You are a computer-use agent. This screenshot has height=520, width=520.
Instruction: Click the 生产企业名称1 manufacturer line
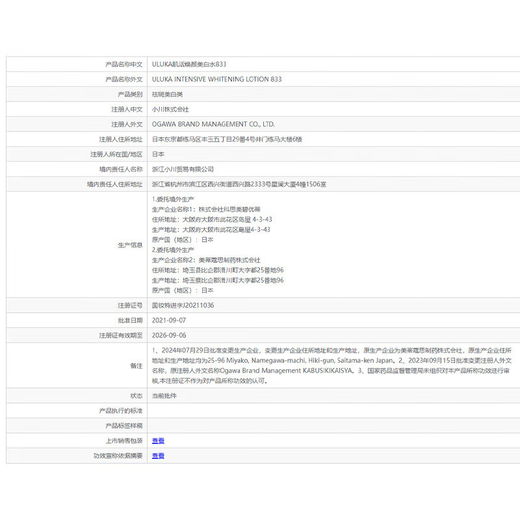(206, 209)
